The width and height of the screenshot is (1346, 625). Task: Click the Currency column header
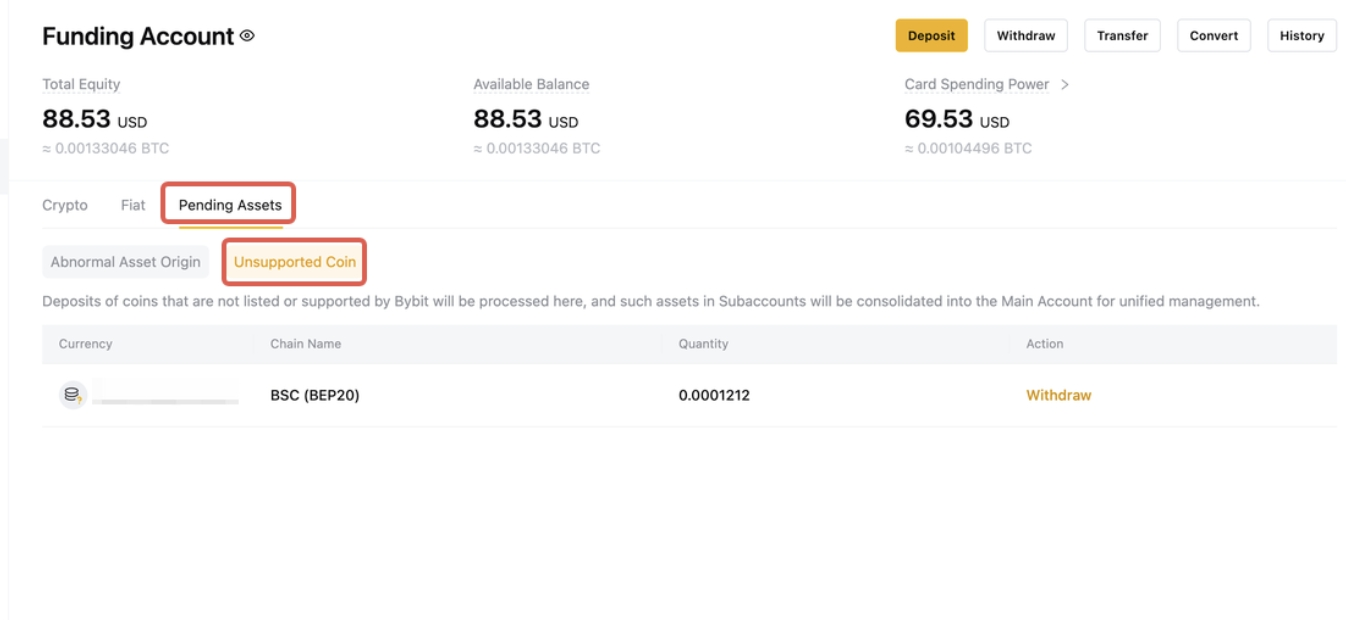[85, 344]
